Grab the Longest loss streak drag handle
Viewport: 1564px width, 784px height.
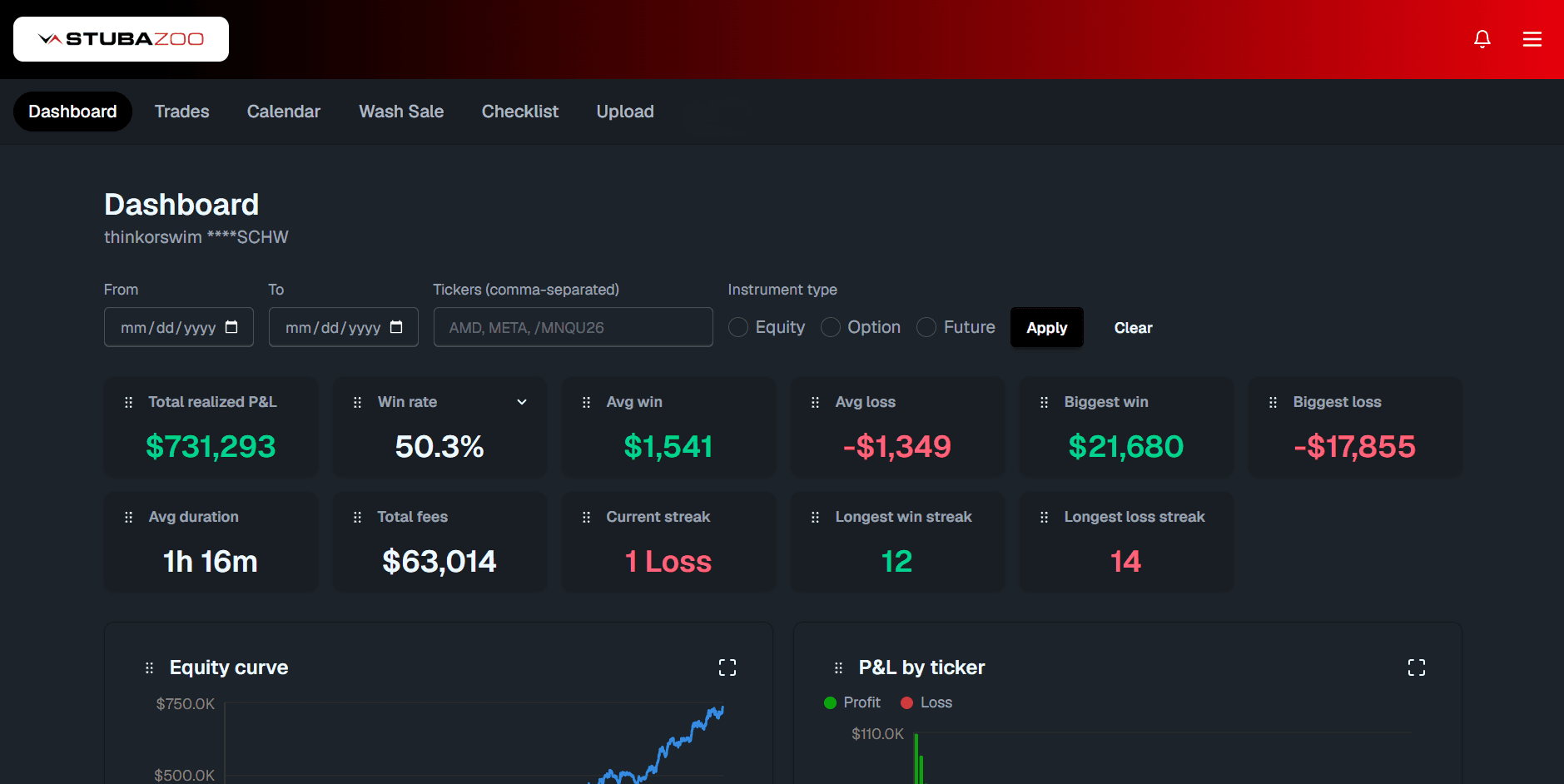click(1044, 517)
